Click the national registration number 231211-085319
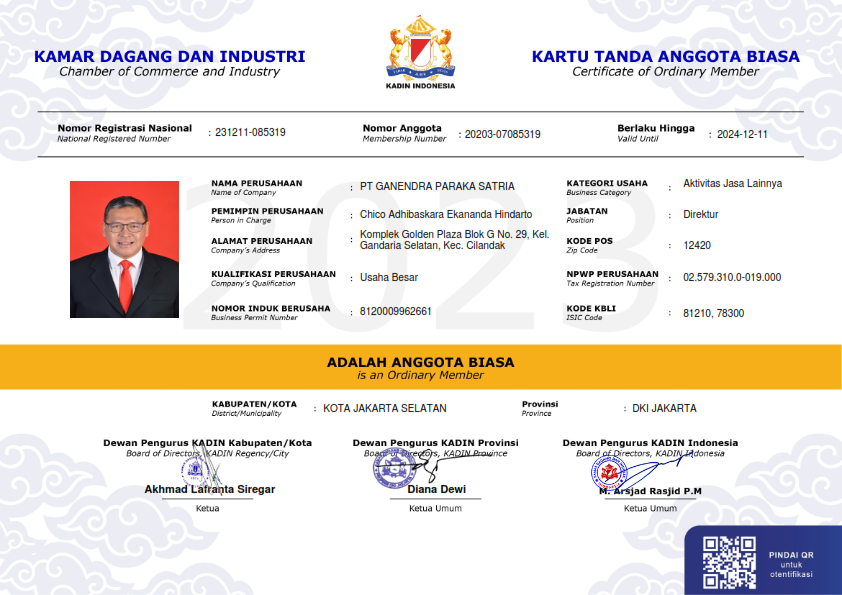 [x=250, y=133]
